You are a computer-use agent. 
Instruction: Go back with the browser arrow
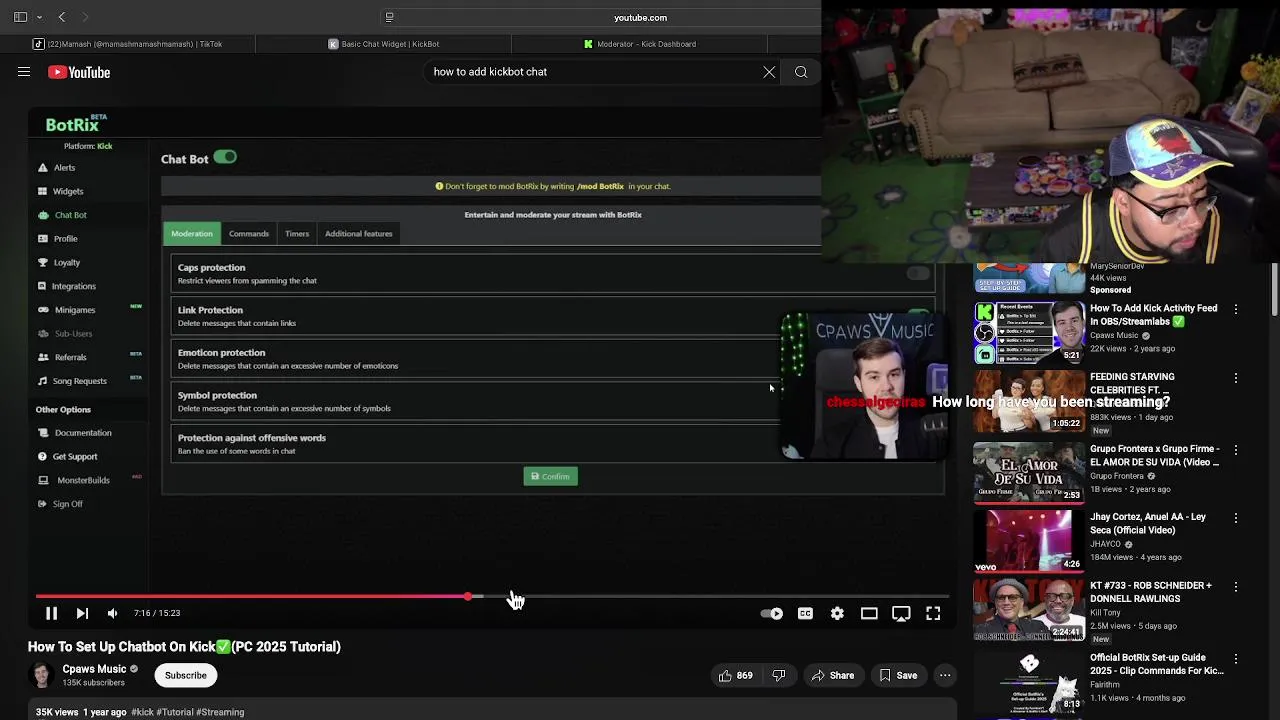coord(62,17)
